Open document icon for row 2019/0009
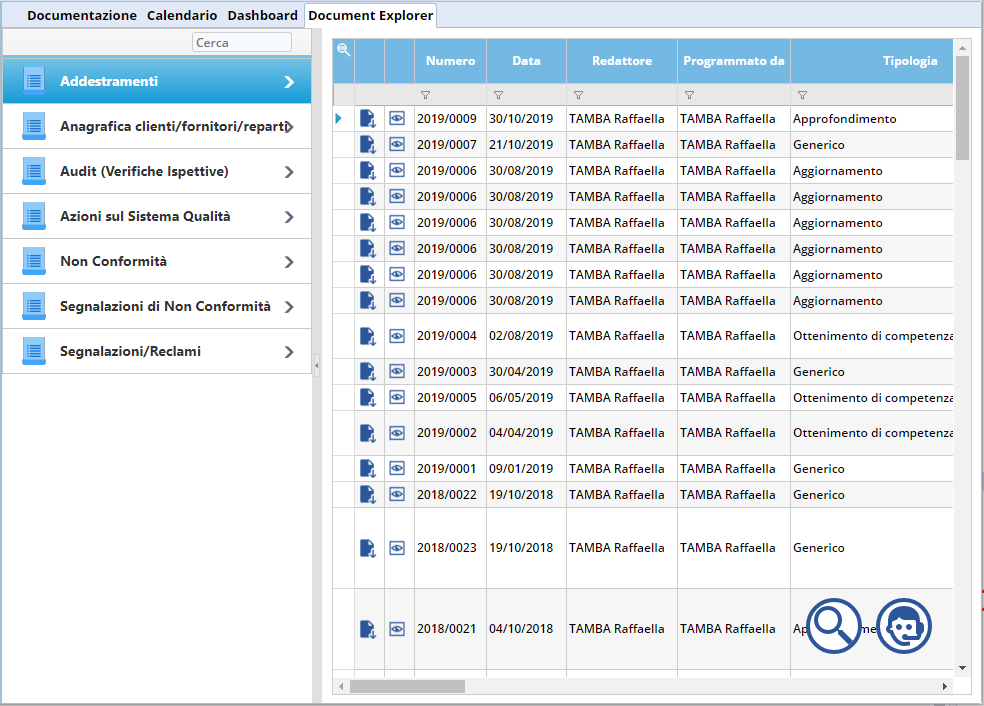 (368, 119)
